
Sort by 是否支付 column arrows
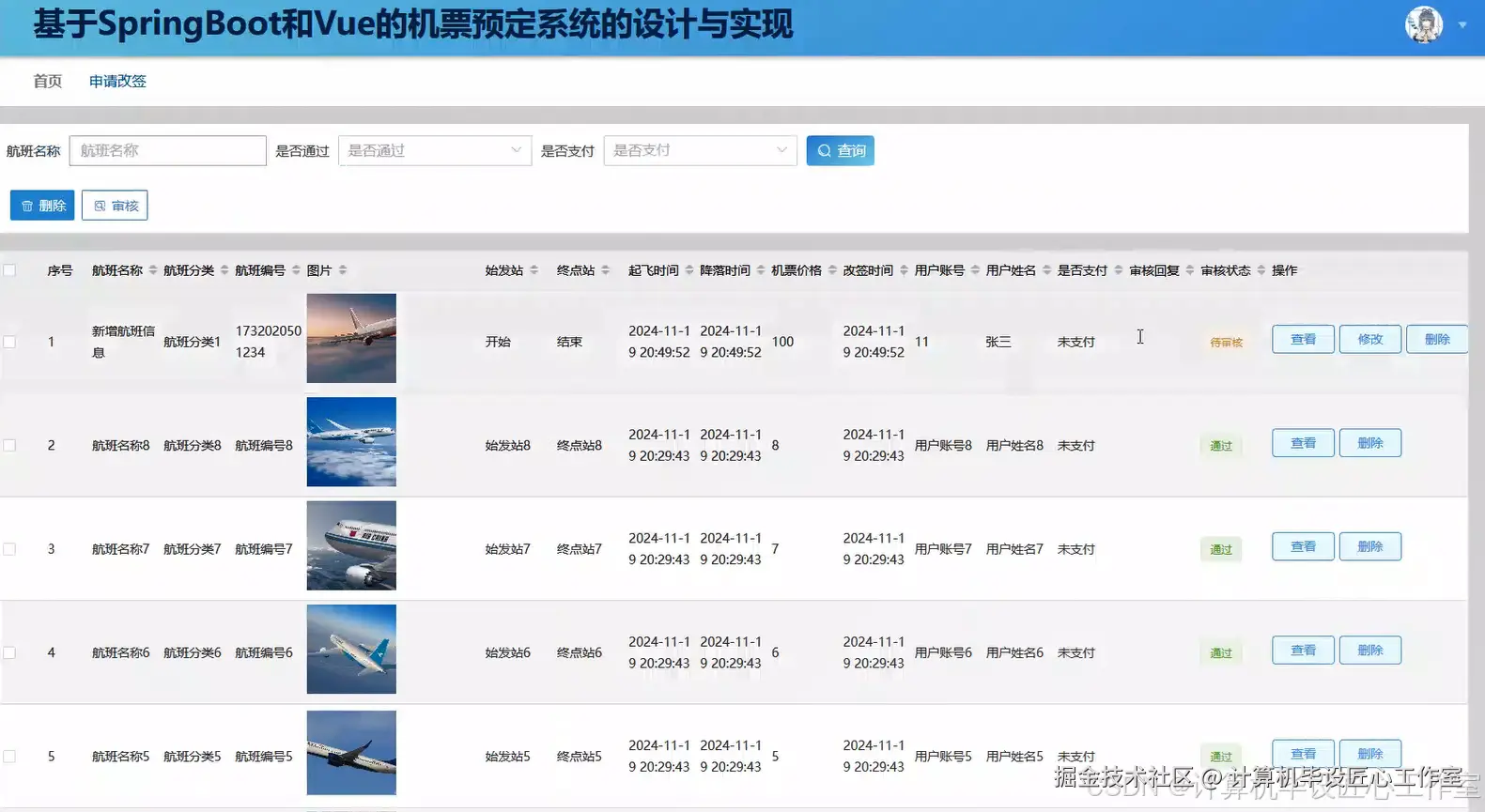click(1118, 270)
